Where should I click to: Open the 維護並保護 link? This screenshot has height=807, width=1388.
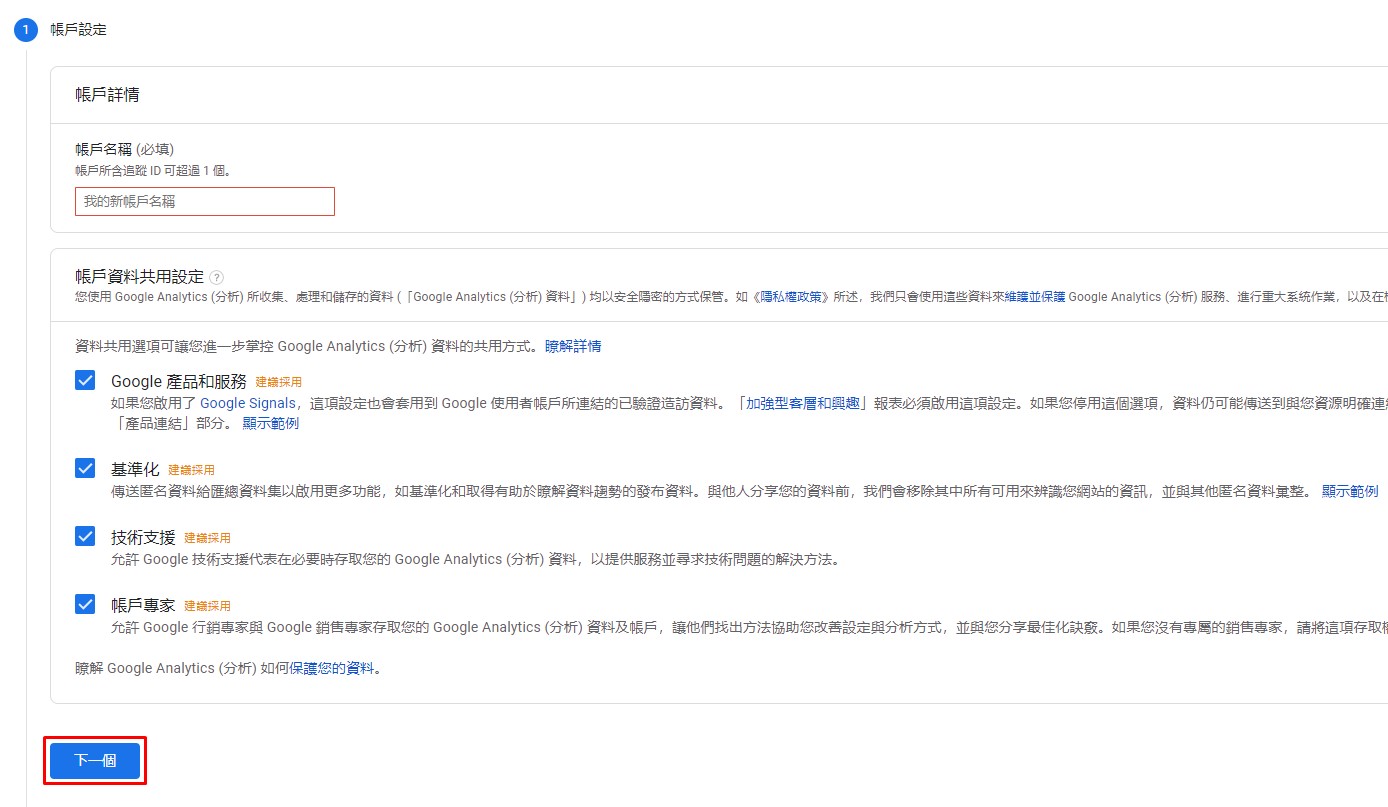(1035, 297)
